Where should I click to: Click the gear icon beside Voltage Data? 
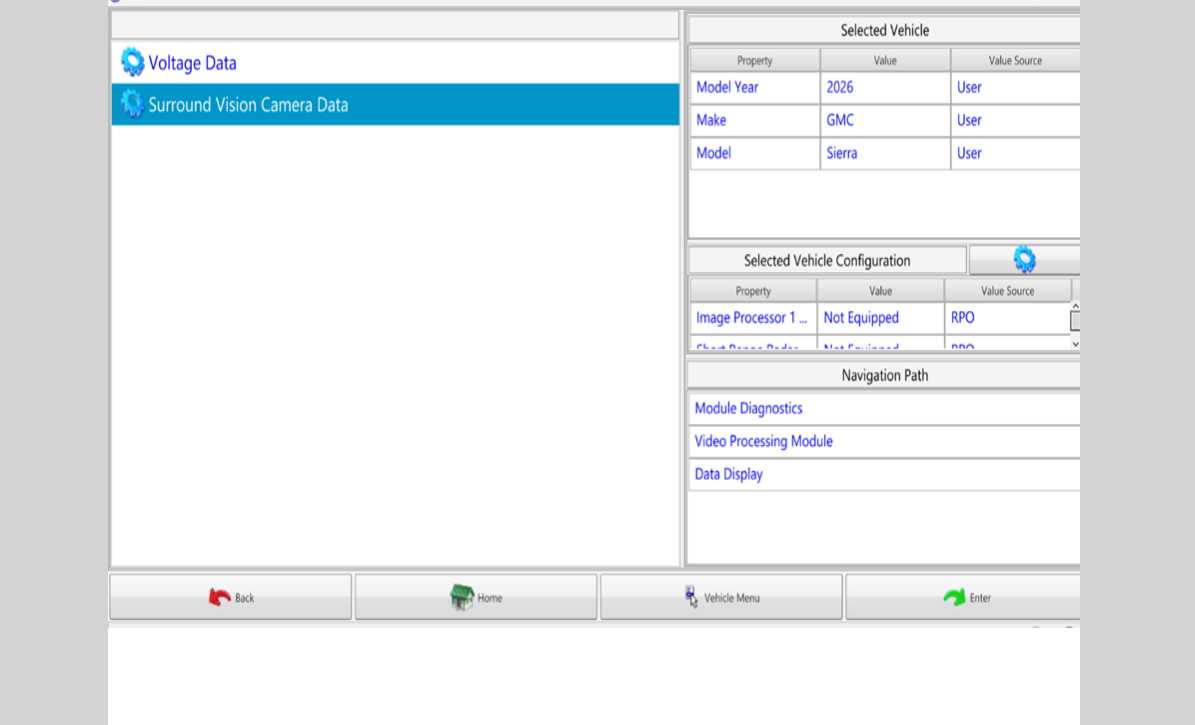click(x=132, y=63)
